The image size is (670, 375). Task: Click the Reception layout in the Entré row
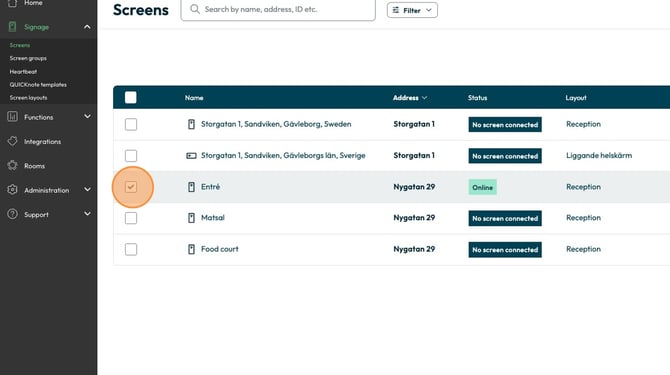[x=583, y=187]
